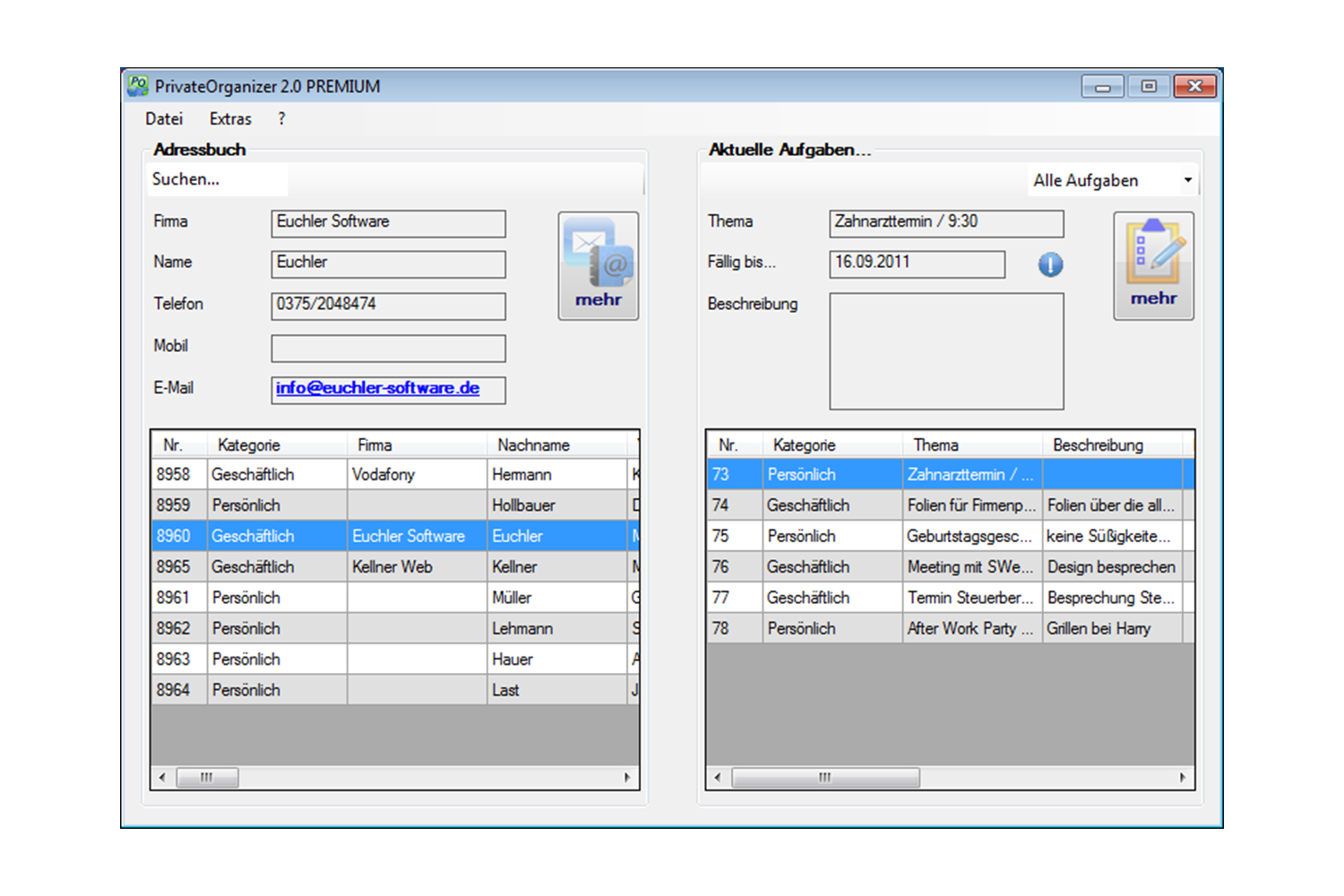Open the Extras menu
Screen dimensions: 1344x896
230,119
